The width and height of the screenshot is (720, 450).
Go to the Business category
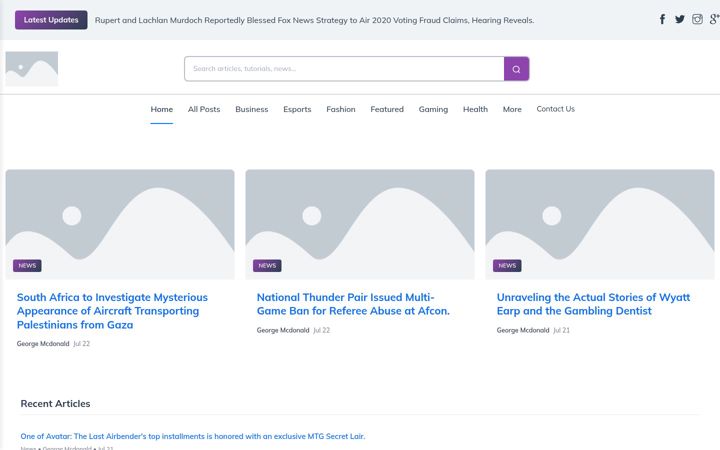(252, 109)
